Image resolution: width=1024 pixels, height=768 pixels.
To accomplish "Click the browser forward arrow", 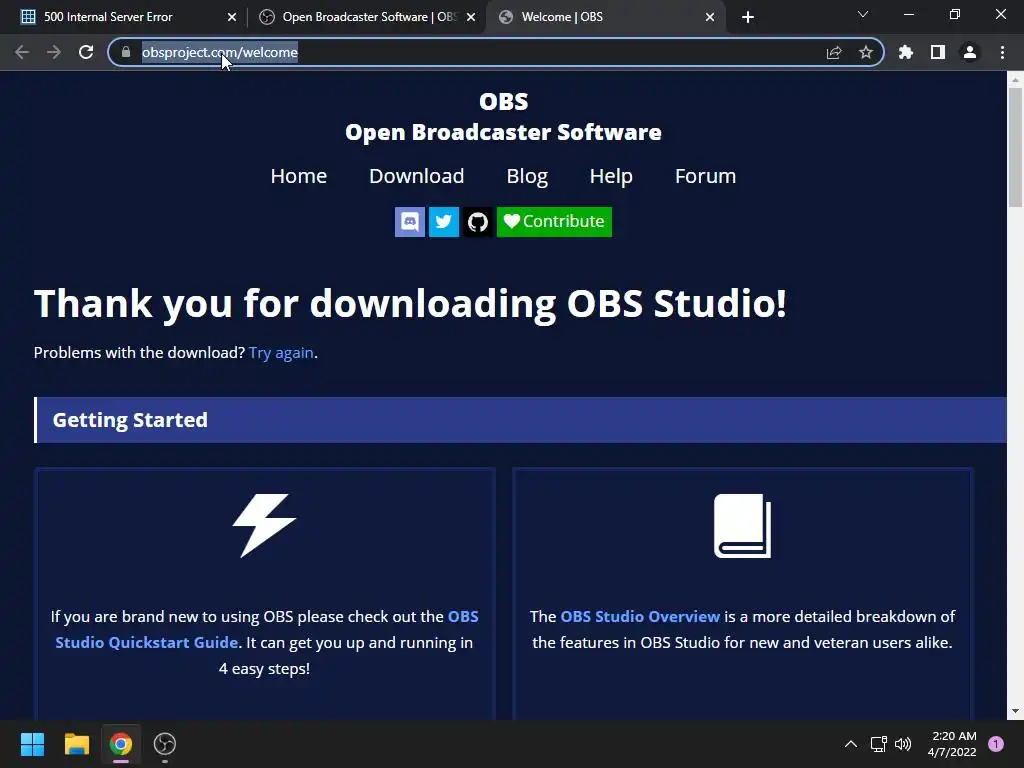I will coord(54,52).
